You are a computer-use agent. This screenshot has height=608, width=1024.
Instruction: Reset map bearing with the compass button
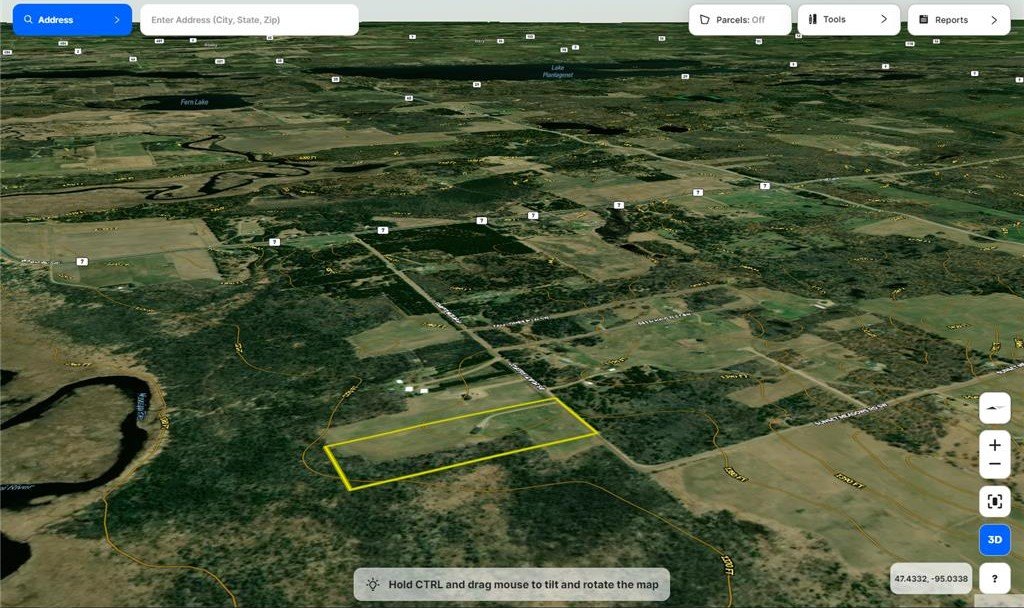[x=994, y=408]
